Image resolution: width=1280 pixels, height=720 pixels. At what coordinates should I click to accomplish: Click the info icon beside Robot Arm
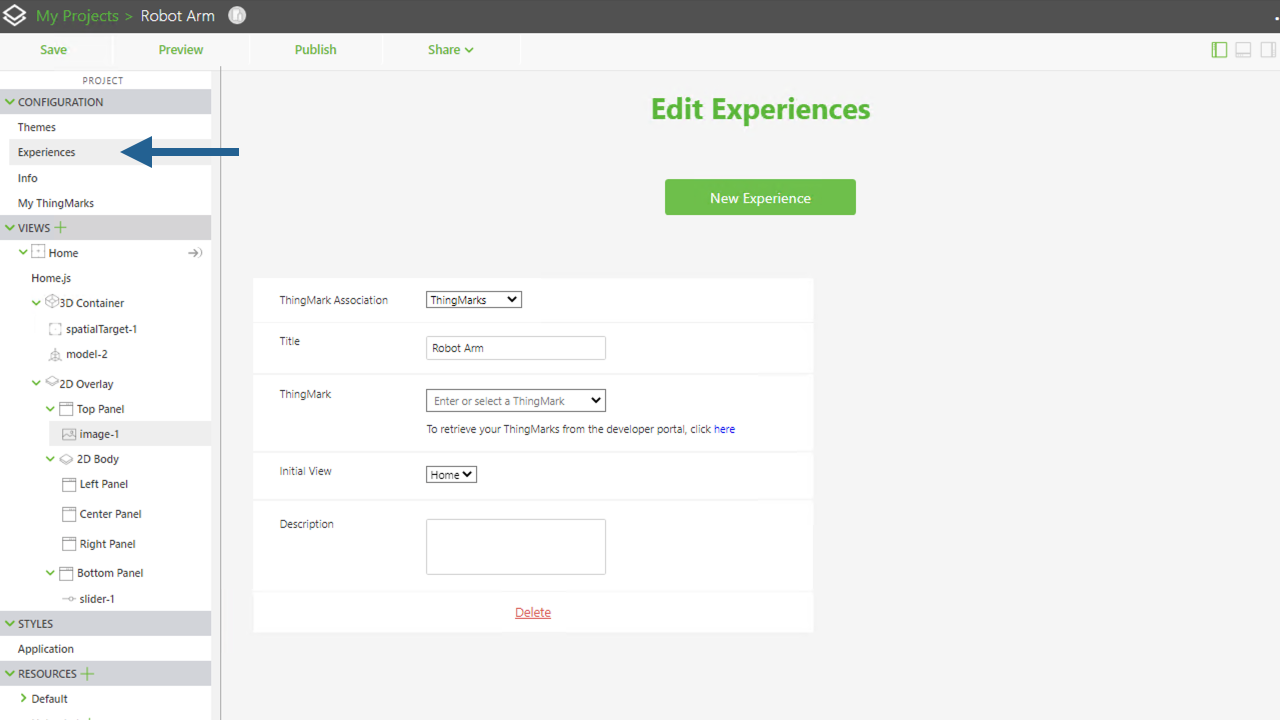tap(237, 16)
